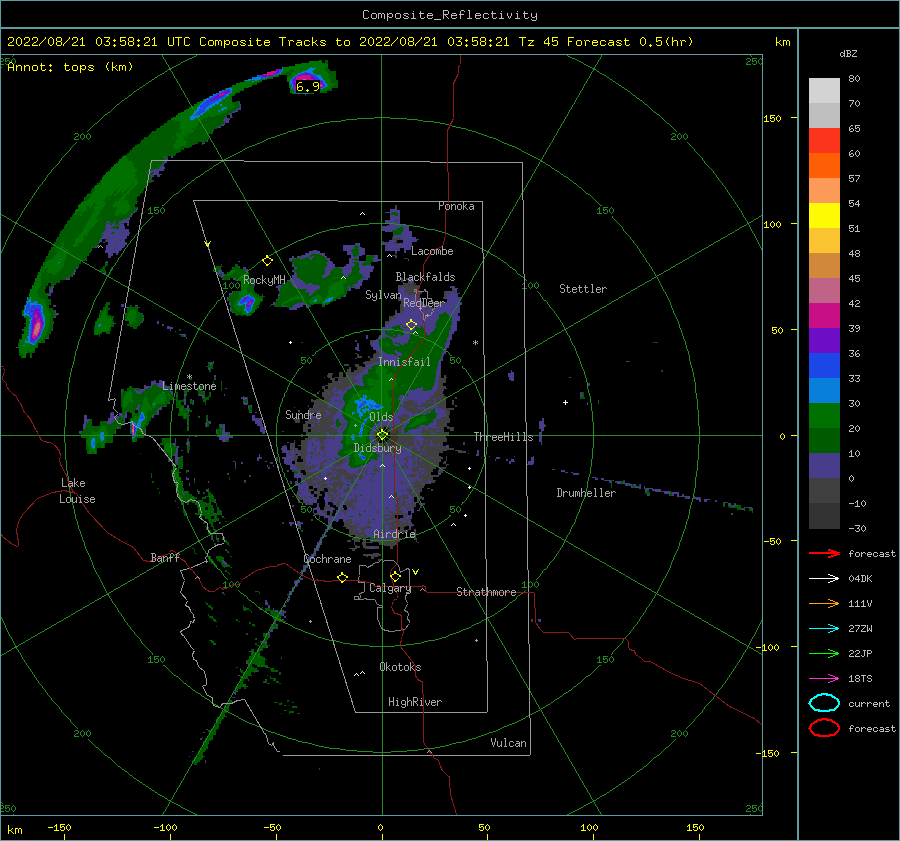Click the yellow radar-site diamond at Olds
This screenshot has height=841, width=900.
click(x=382, y=435)
